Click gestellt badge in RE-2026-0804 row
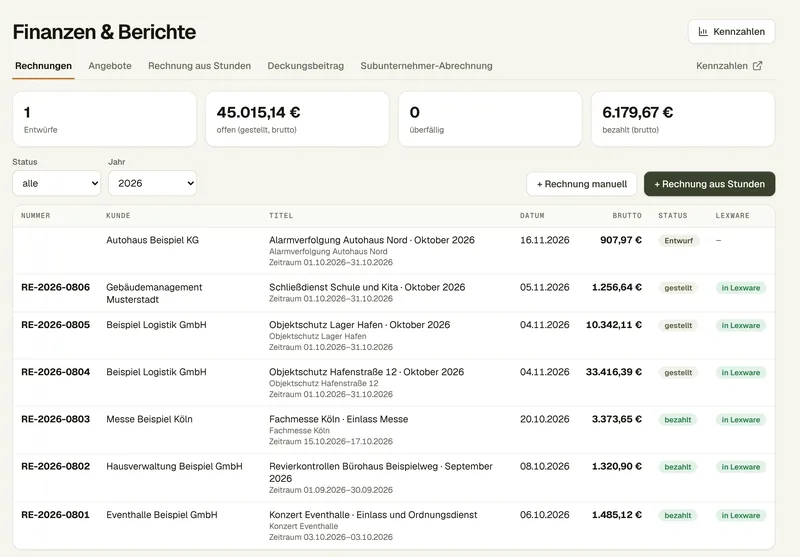 [x=678, y=373]
